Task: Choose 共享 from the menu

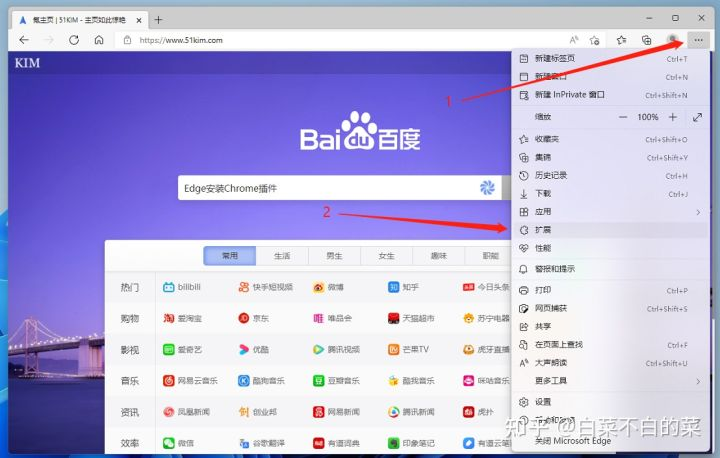Action: click(x=610, y=327)
